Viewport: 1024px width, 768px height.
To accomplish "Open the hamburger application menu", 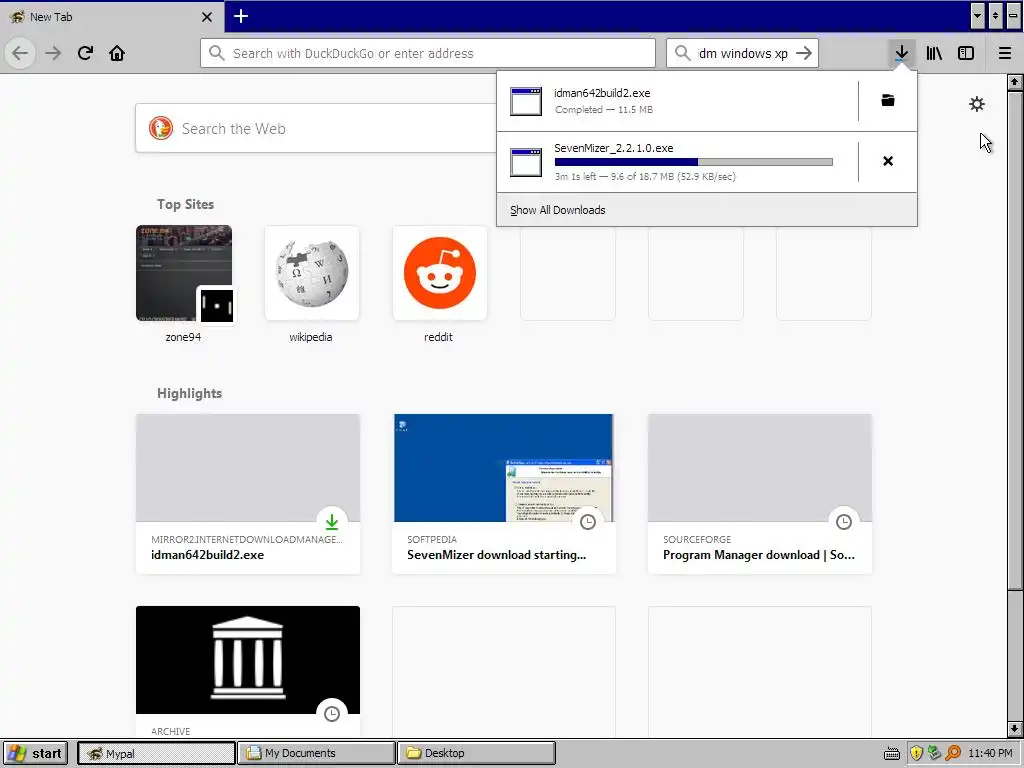I will (x=1005, y=53).
